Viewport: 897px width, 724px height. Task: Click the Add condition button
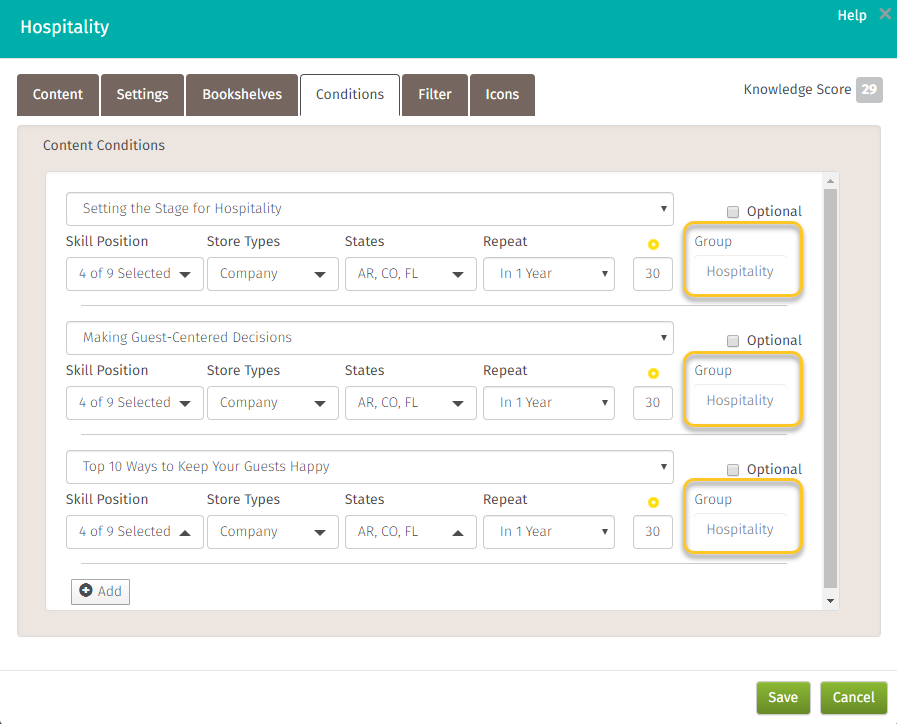pyautogui.click(x=101, y=592)
